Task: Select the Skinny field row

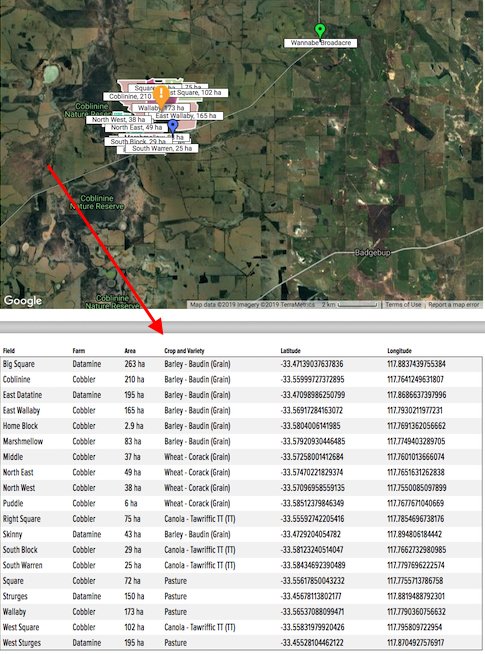Action: pyautogui.click(x=242, y=534)
